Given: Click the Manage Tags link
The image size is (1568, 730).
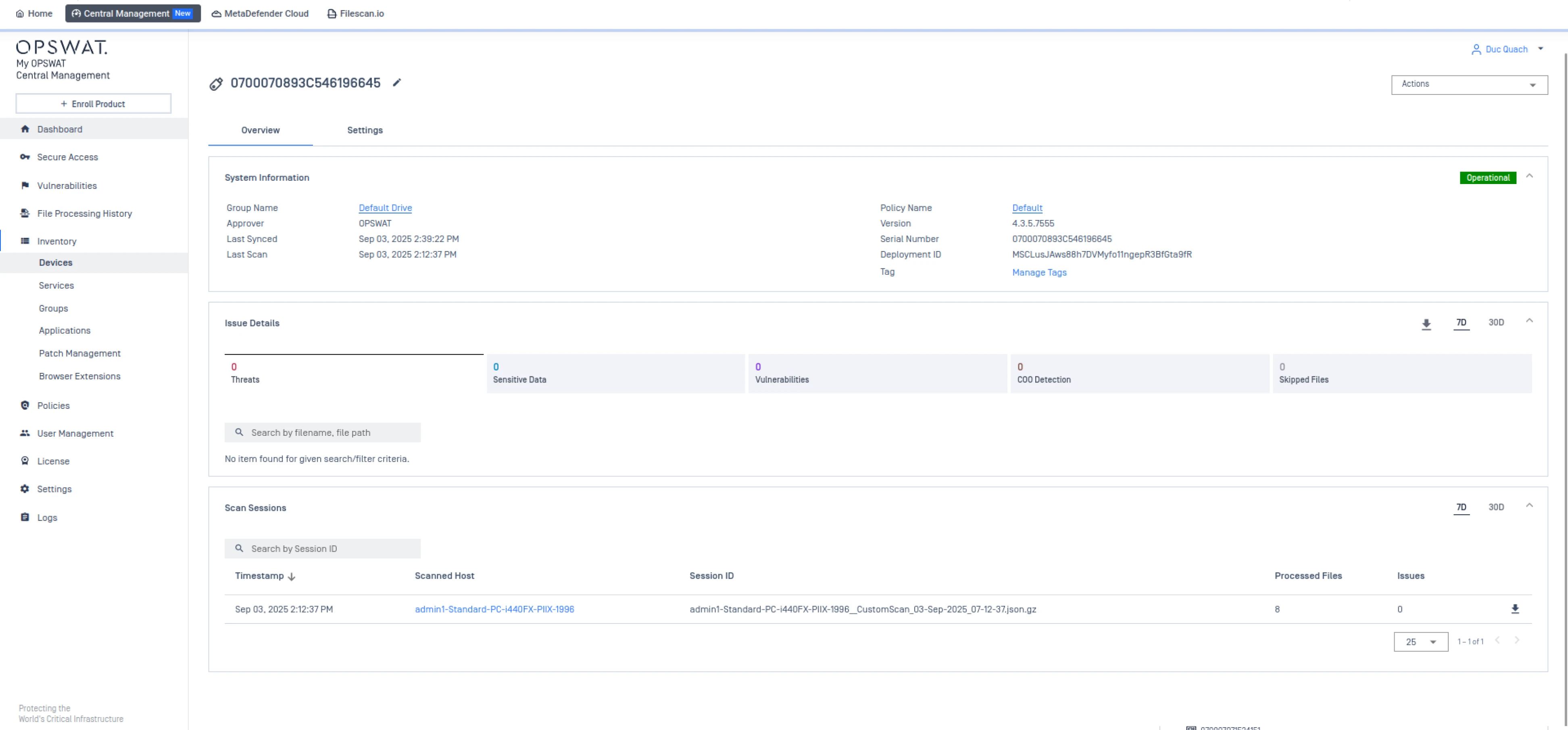Looking at the screenshot, I should pyautogui.click(x=1039, y=272).
